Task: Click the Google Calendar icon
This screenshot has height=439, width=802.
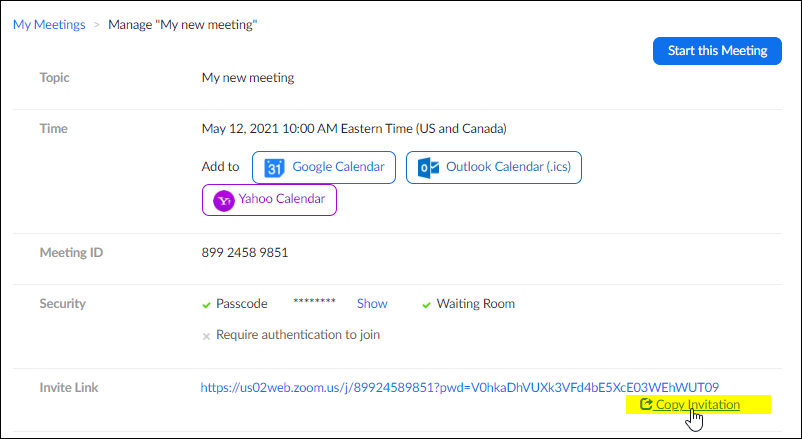Action: [274, 168]
